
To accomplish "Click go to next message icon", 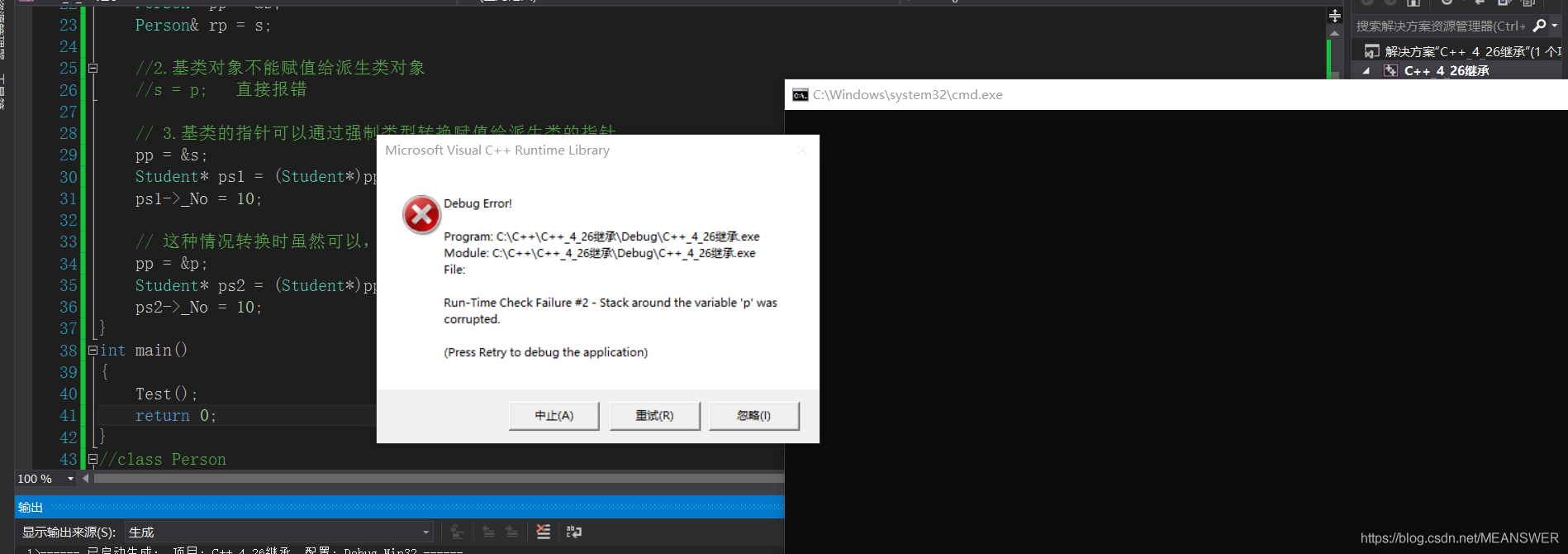I will (512, 532).
